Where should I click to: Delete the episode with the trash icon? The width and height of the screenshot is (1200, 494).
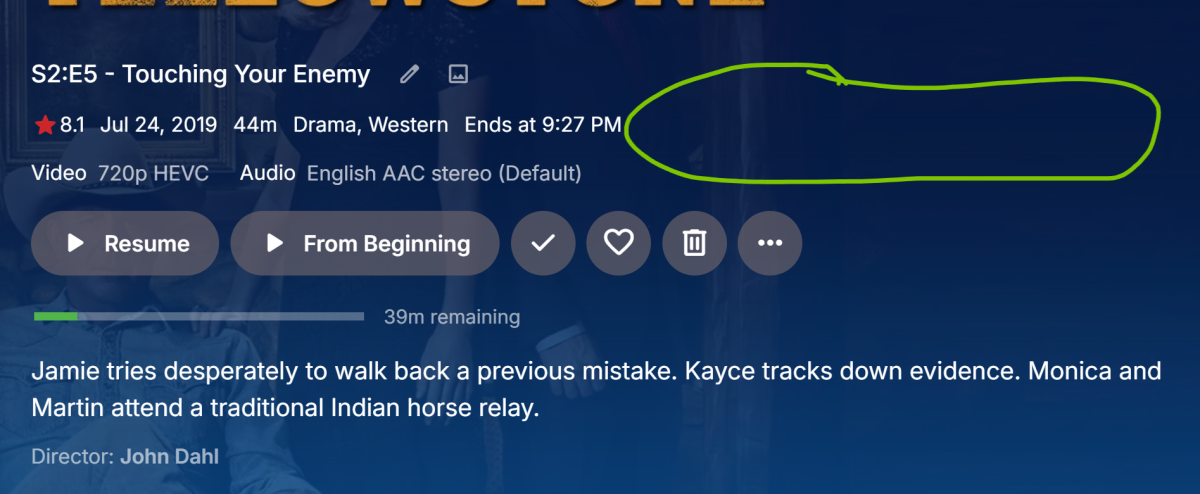[694, 243]
